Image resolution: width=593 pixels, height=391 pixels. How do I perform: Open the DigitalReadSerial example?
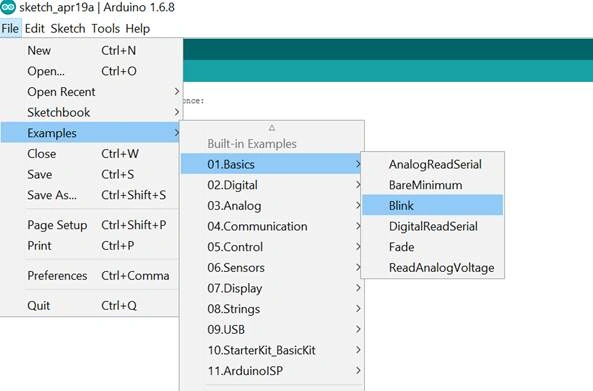[x=433, y=226]
